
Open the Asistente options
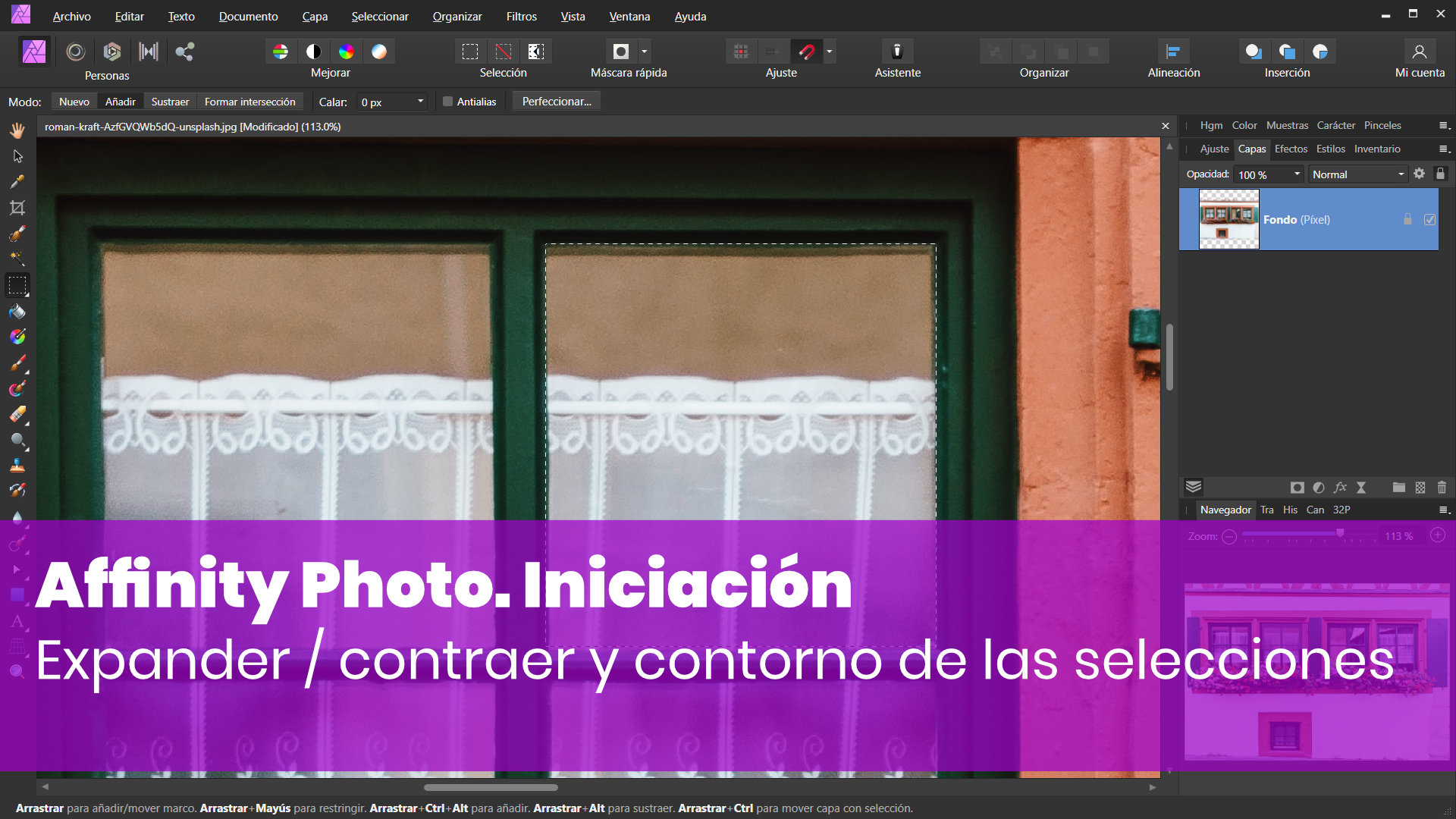pyautogui.click(x=897, y=52)
